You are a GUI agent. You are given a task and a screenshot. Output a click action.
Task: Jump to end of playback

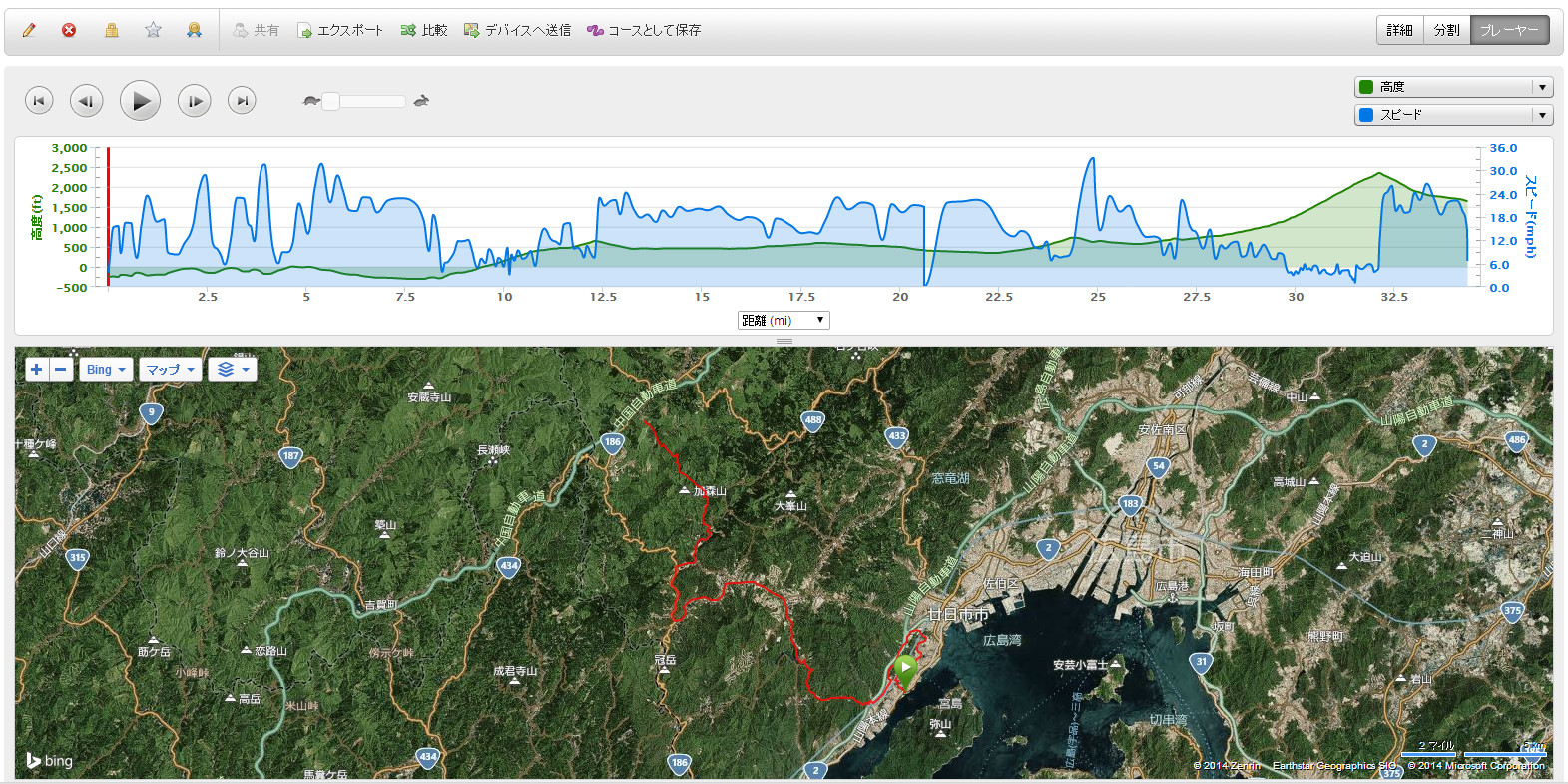242,100
